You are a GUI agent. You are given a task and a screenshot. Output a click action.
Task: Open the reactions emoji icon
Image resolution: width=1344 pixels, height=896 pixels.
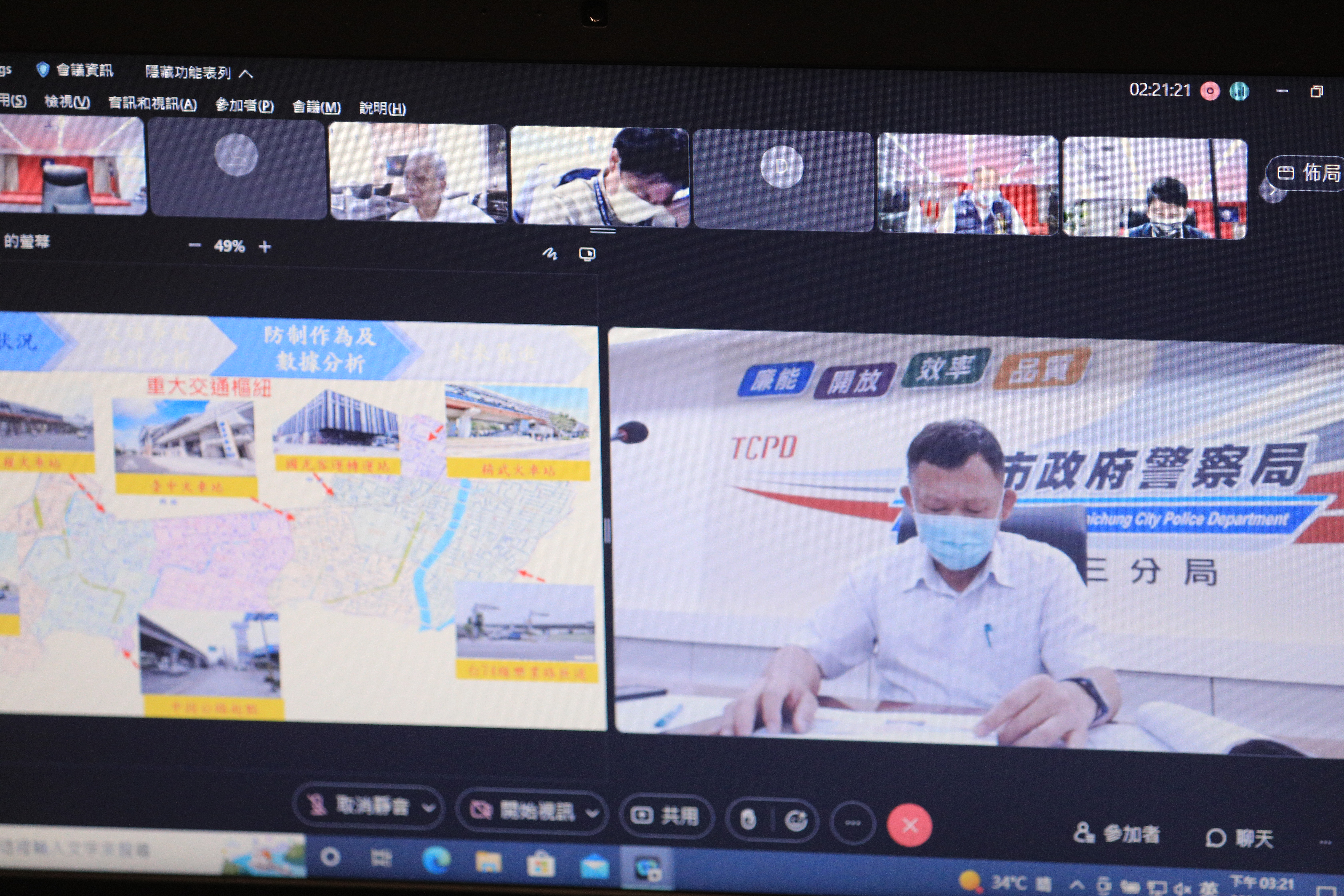point(796,821)
